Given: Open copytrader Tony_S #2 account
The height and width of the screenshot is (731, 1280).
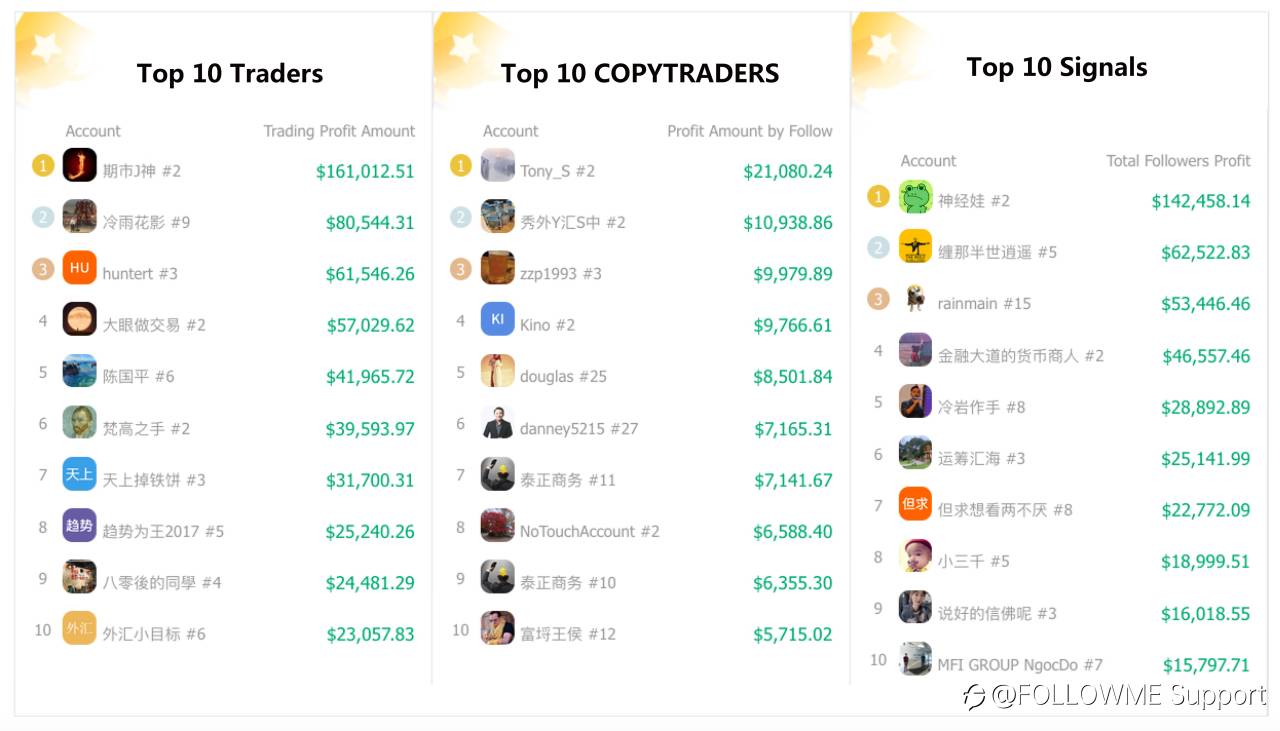Looking at the screenshot, I should pos(557,171).
